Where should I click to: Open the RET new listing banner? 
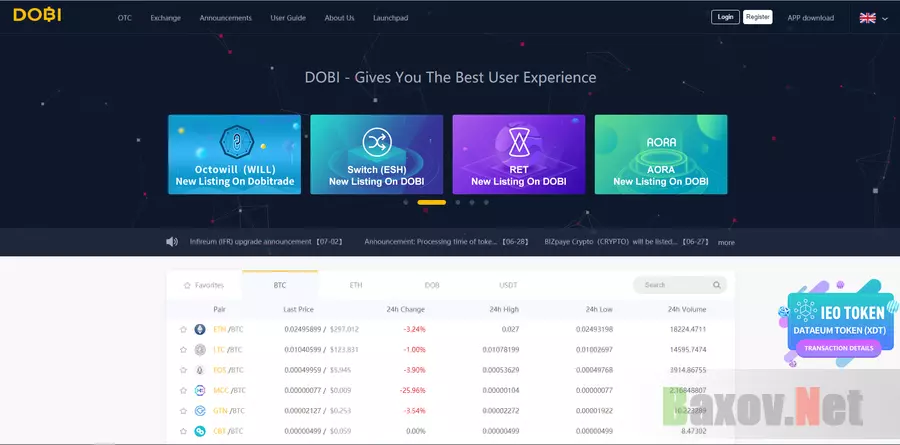click(519, 154)
